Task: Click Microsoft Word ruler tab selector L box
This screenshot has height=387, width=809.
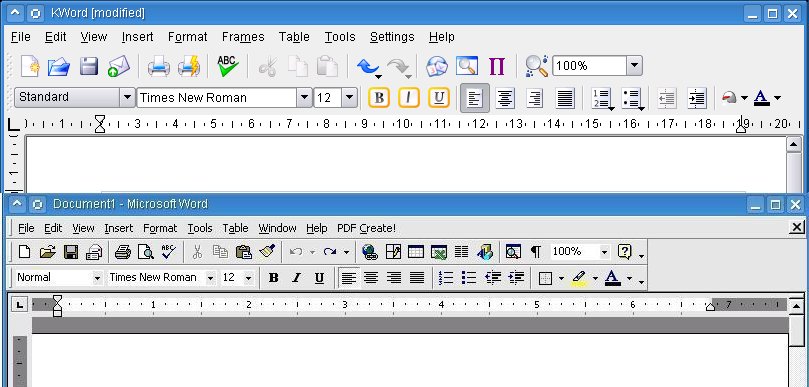Action: click(20, 305)
